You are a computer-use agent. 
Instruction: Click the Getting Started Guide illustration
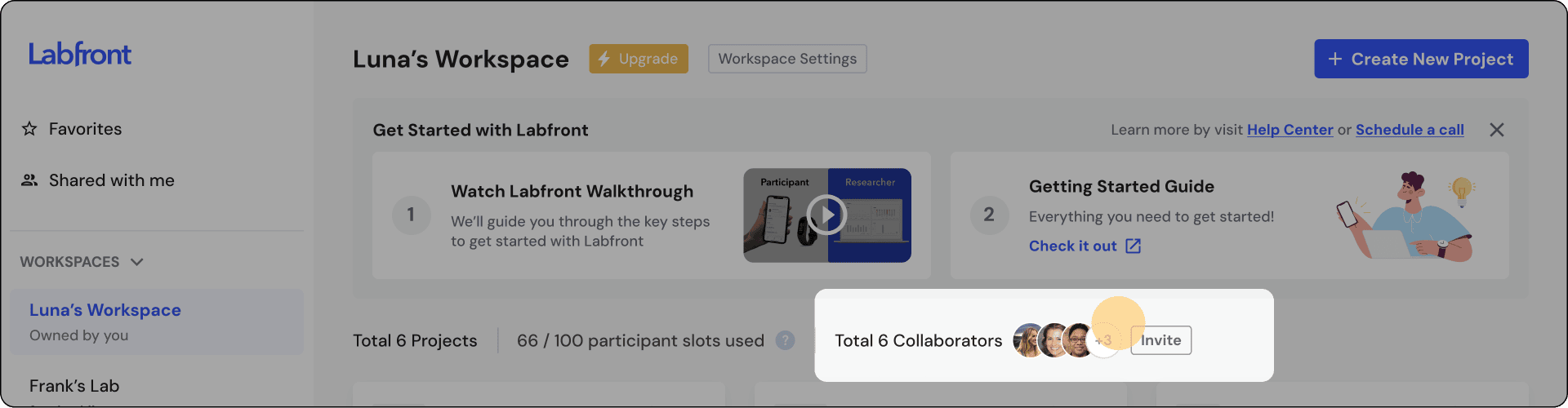[x=1406, y=216]
